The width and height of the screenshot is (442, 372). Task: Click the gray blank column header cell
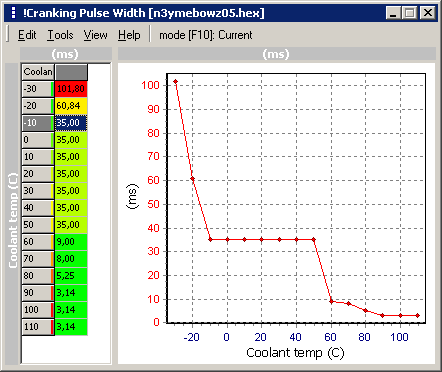[x=71, y=72]
